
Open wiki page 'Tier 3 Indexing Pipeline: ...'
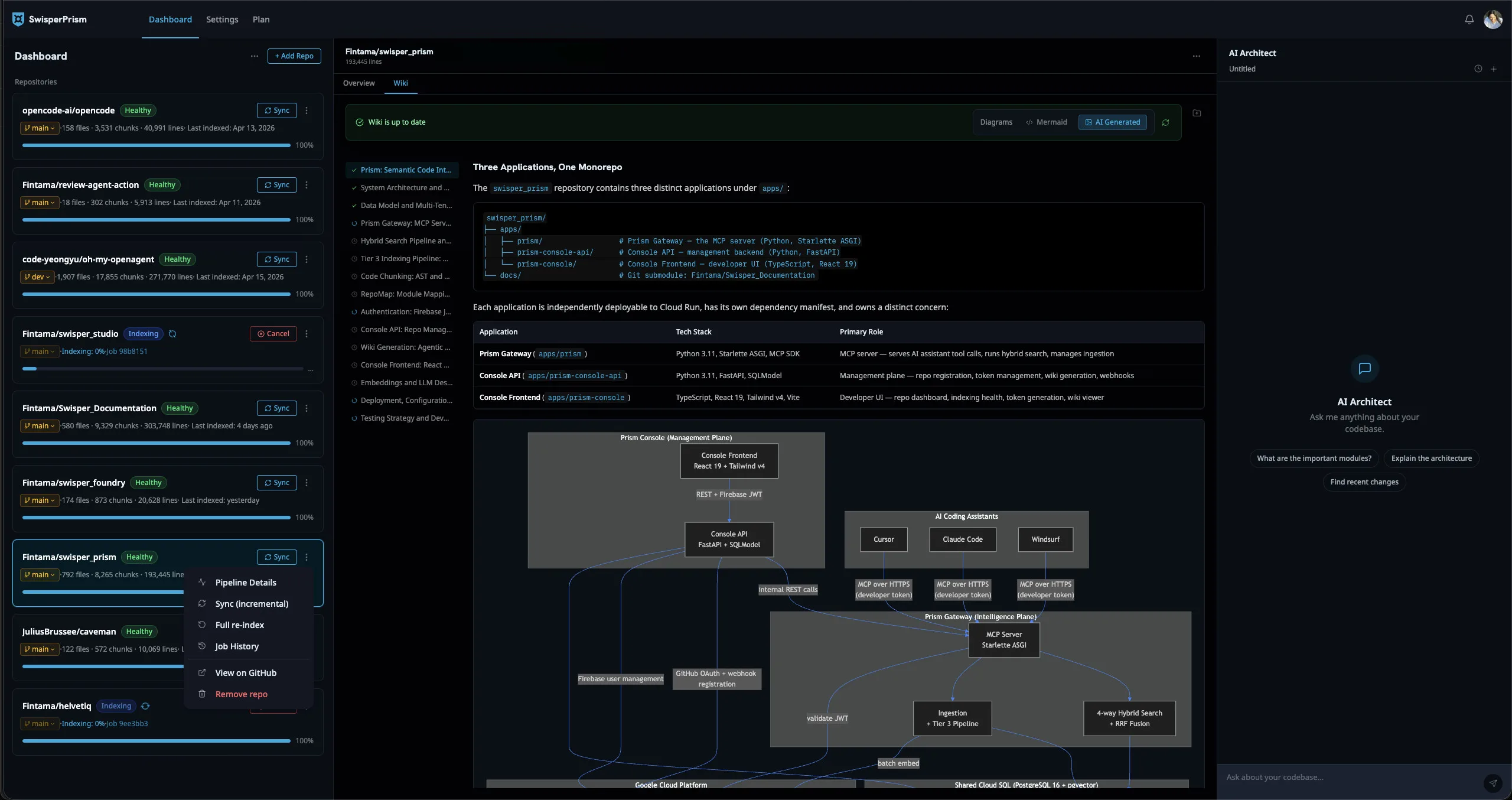click(402, 259)
